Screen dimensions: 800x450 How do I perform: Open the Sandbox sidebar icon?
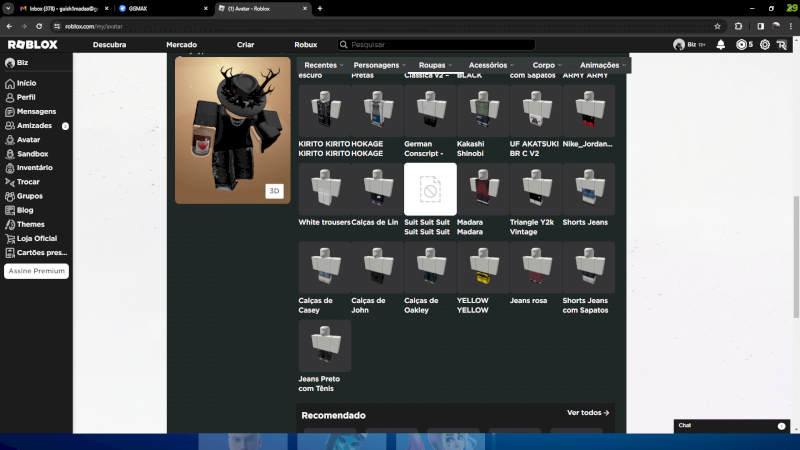tap(10, 154)
